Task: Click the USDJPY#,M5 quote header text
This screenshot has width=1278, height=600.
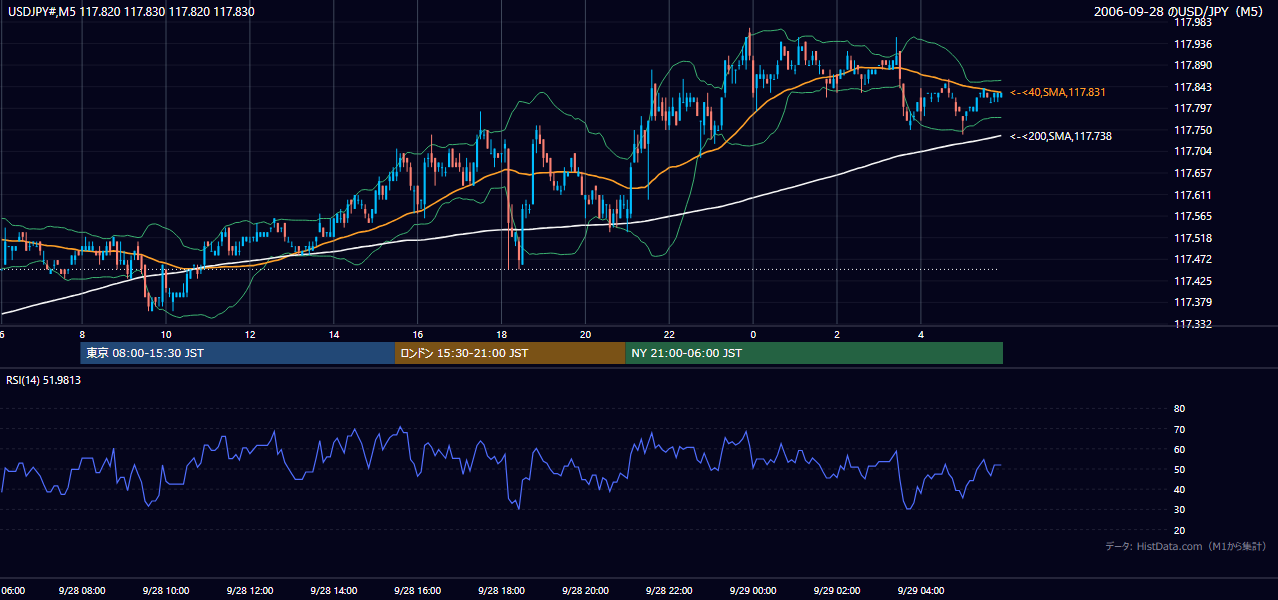Action: [x=130, y=12]
